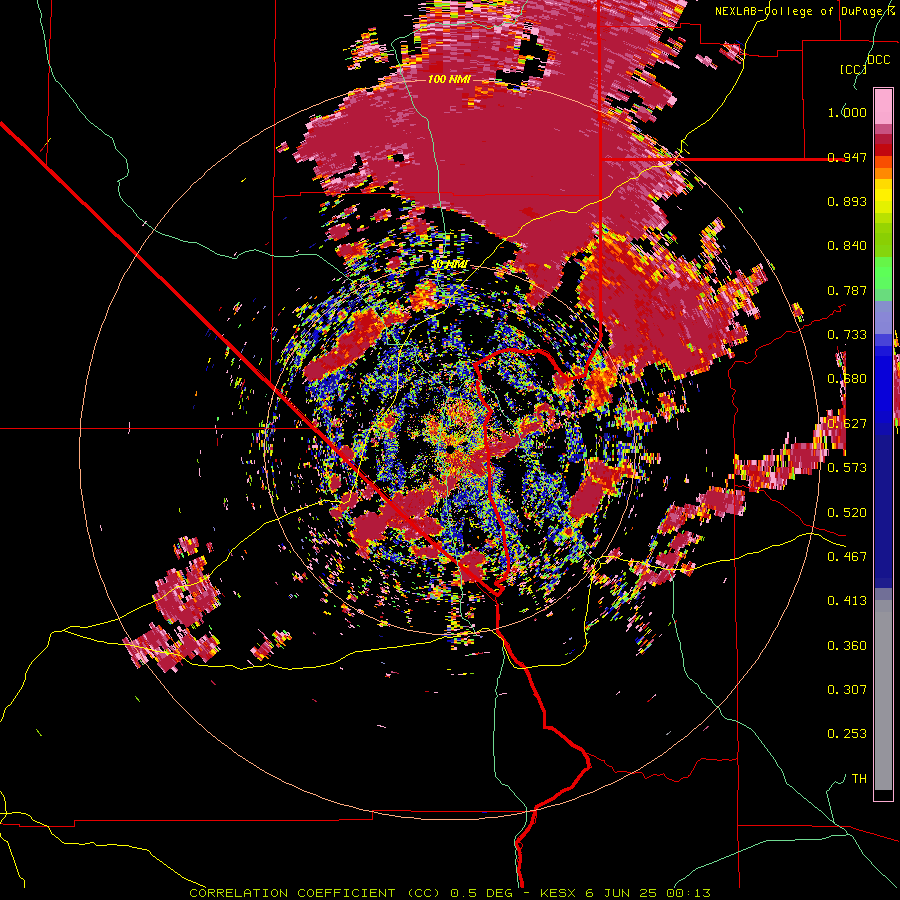Select the 0.253 legend value
The width and height of the screenshot is (900, 900).
coord(847,734)
